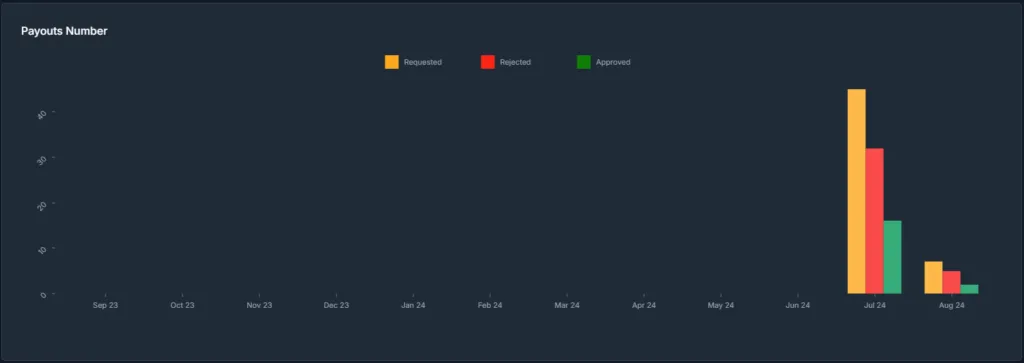Select the Jul 24 red Rejected bar
Image resolution: width=1024 pixels, height=363 pixels.
(874, 221)
